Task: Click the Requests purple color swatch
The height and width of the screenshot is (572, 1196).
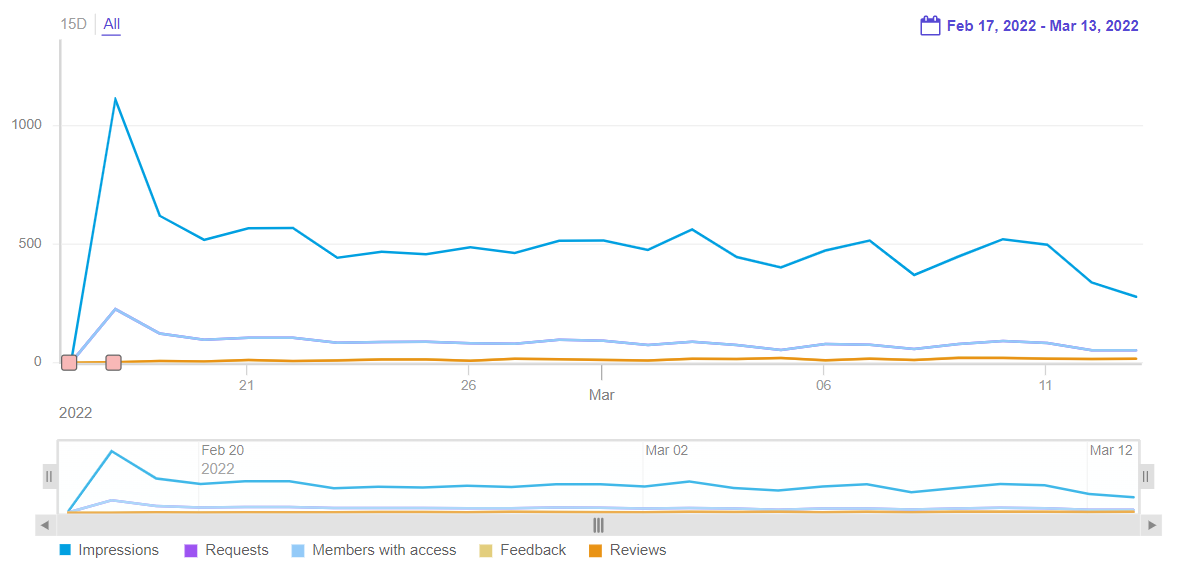Action: (192, 550)
